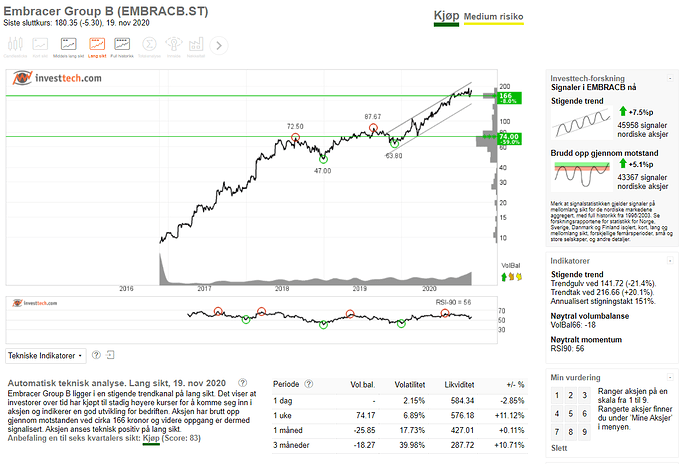Rate the stock 5

point(571,414)
